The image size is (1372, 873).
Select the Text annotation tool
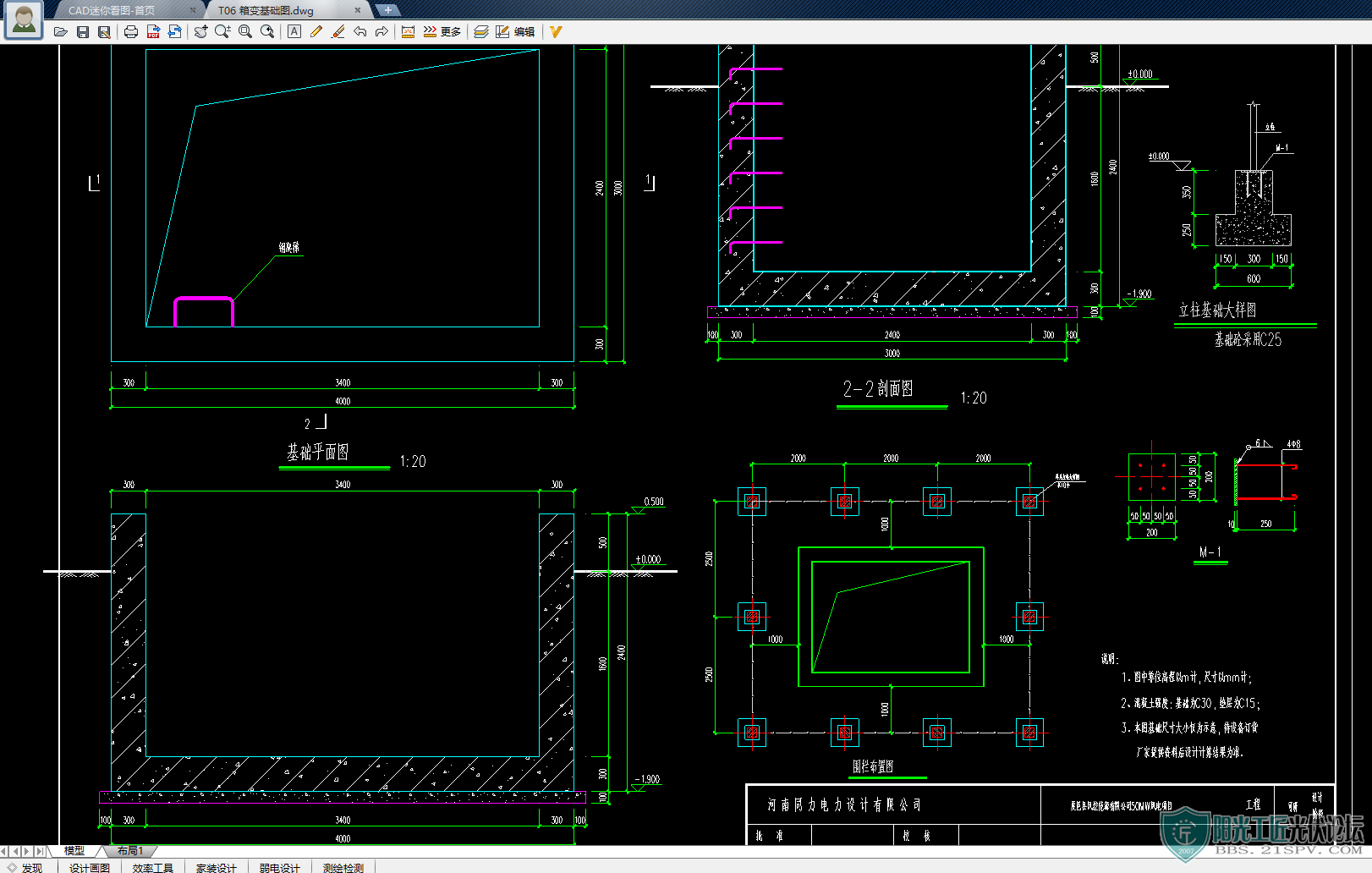coord(294,32)
